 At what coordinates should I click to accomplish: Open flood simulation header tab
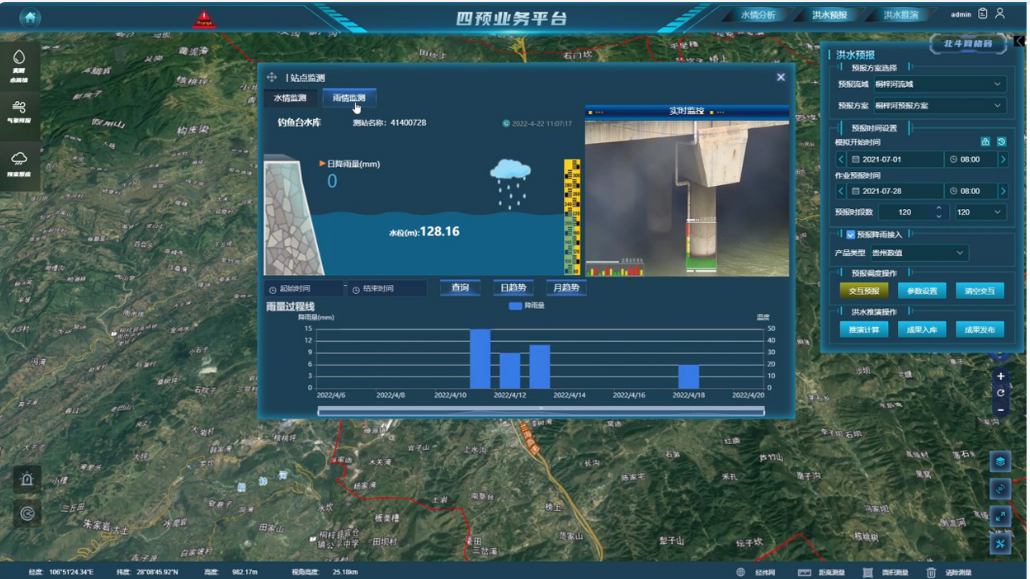point(901,14)
